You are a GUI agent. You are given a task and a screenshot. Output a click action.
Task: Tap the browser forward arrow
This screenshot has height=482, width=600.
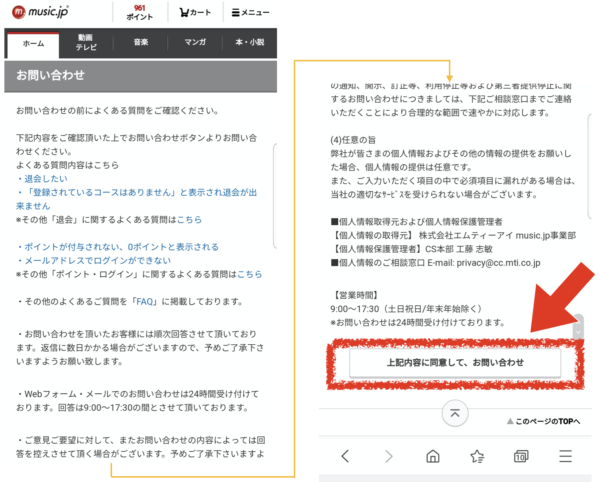pyautogui.click(x=388, y=456)
